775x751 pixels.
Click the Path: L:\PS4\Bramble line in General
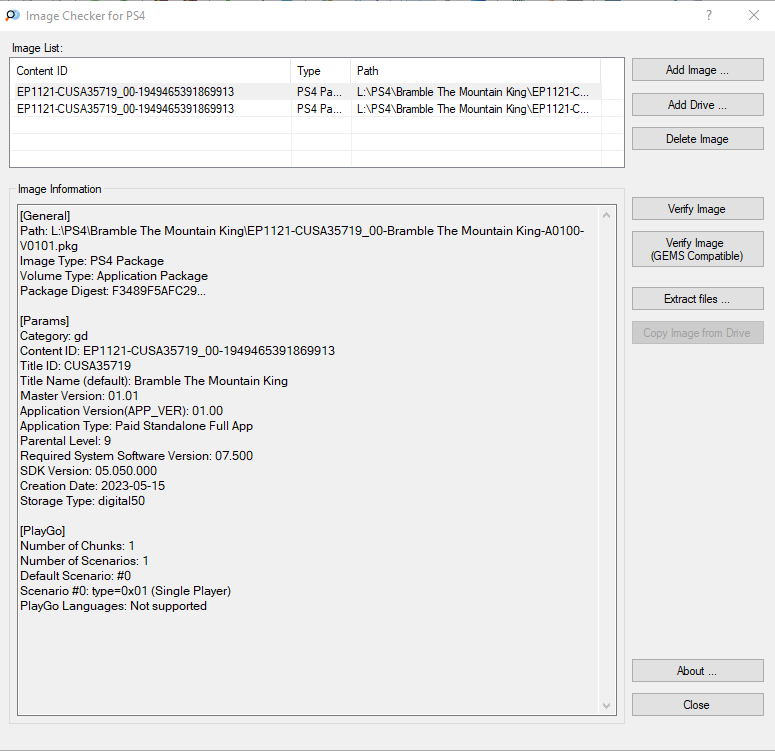(x=302, y=238)
